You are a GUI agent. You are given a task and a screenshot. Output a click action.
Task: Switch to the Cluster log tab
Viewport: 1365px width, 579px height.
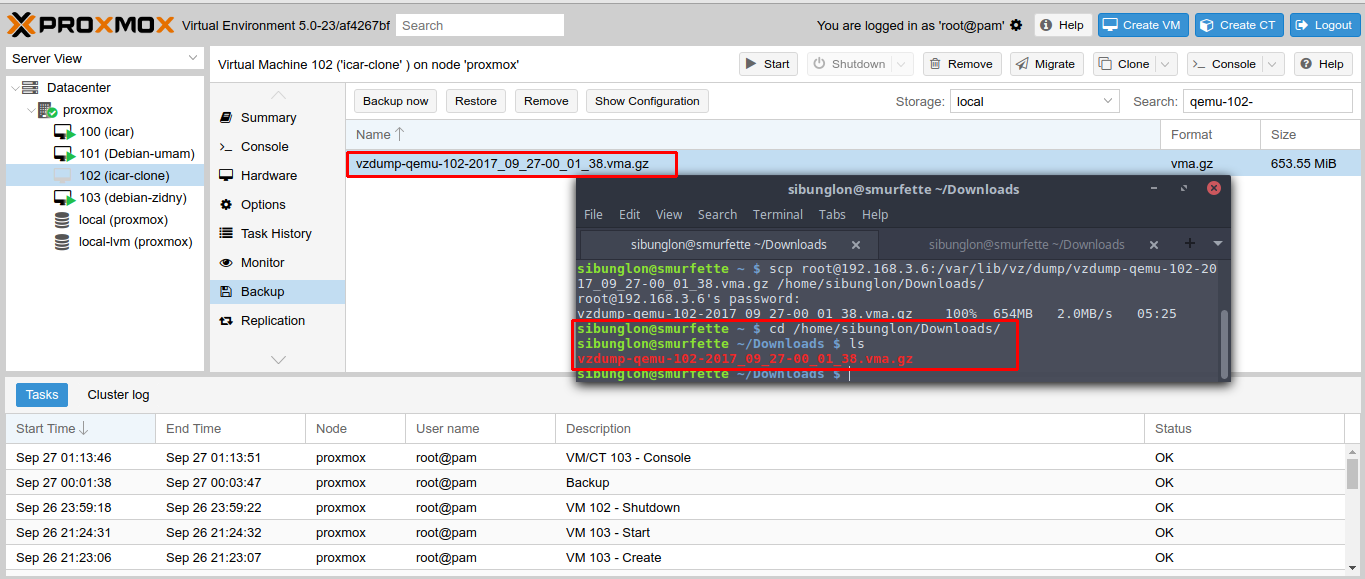pyautogui.click(x=118, y=395)
